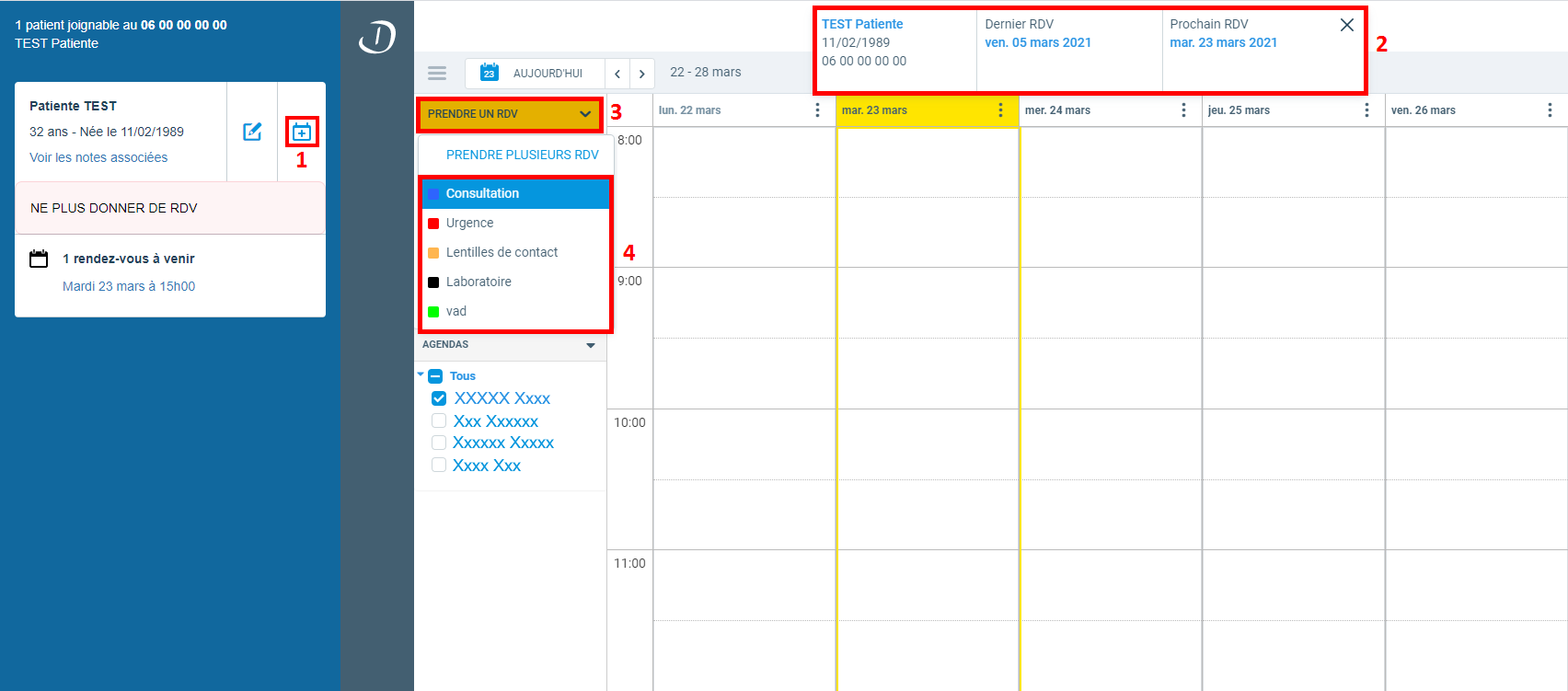Choose vad appointment type
Image resolution: width=1568 pixels, height=691 pixels.
tap(515, 311)
